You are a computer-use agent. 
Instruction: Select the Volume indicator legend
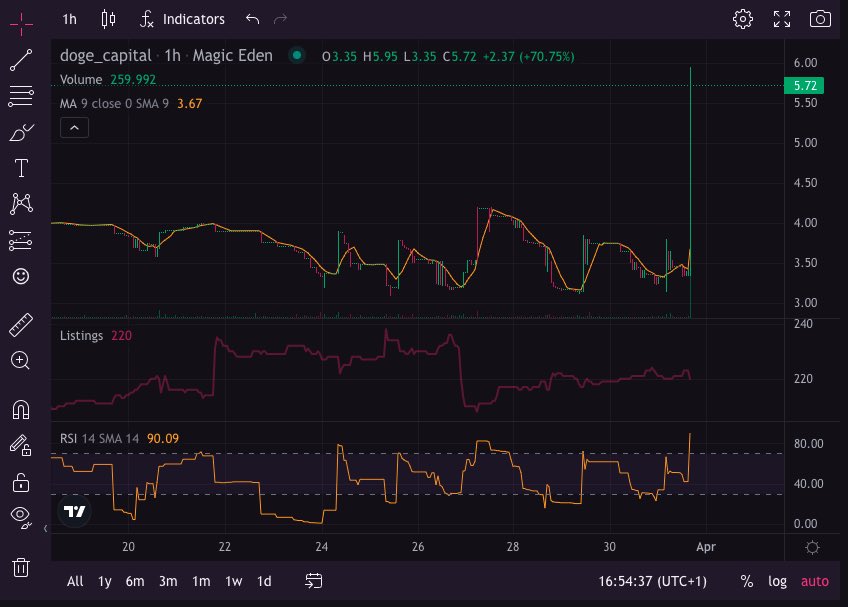coord(81,80)
